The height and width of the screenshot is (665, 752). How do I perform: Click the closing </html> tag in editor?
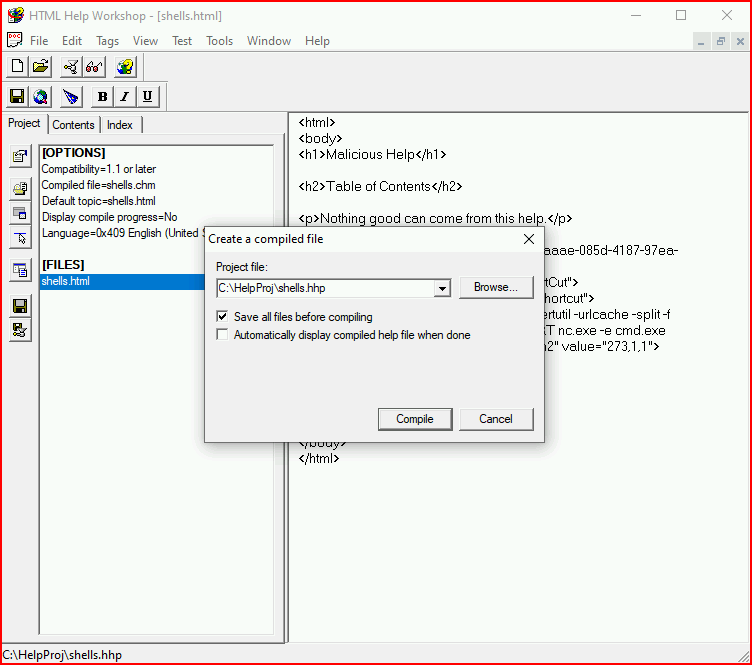(x=318, y=458)
